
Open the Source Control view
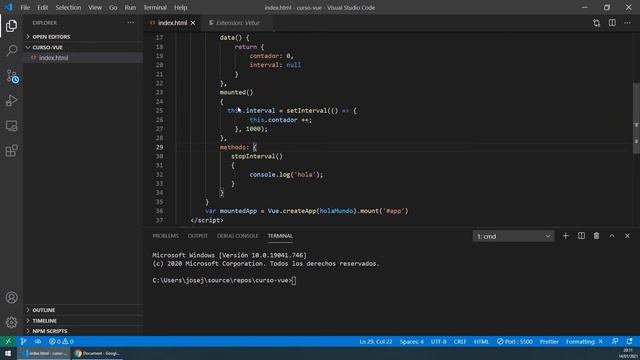[x=11, y=76]
